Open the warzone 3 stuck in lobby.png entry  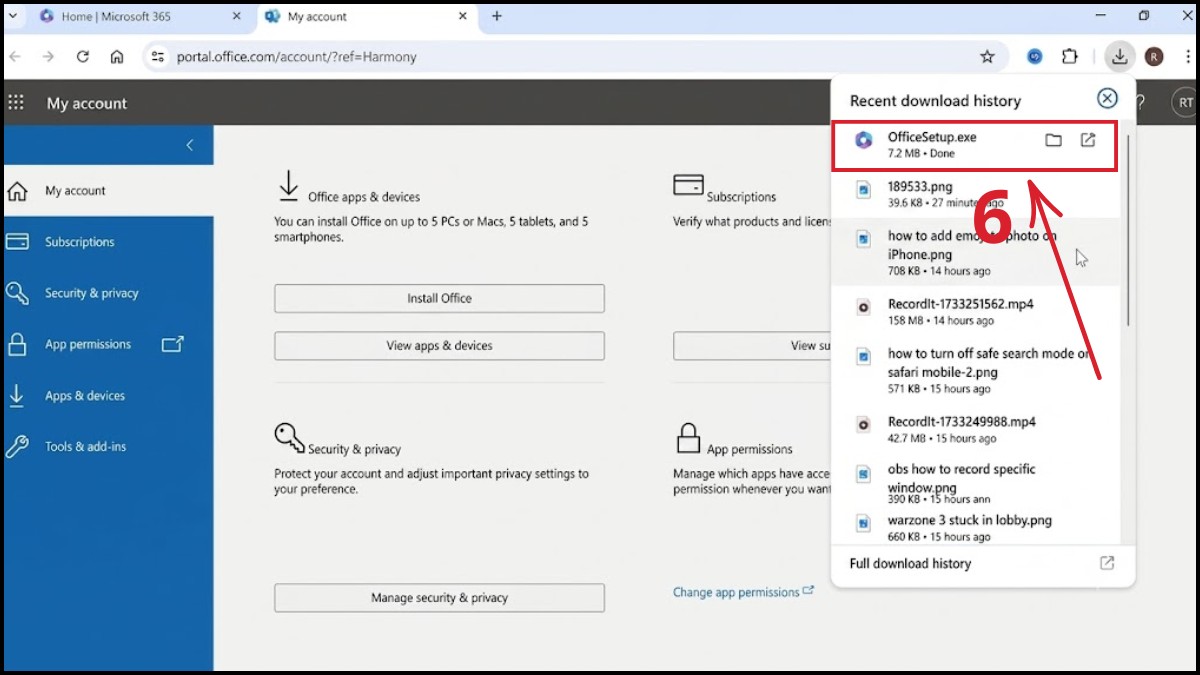[975, 527]
